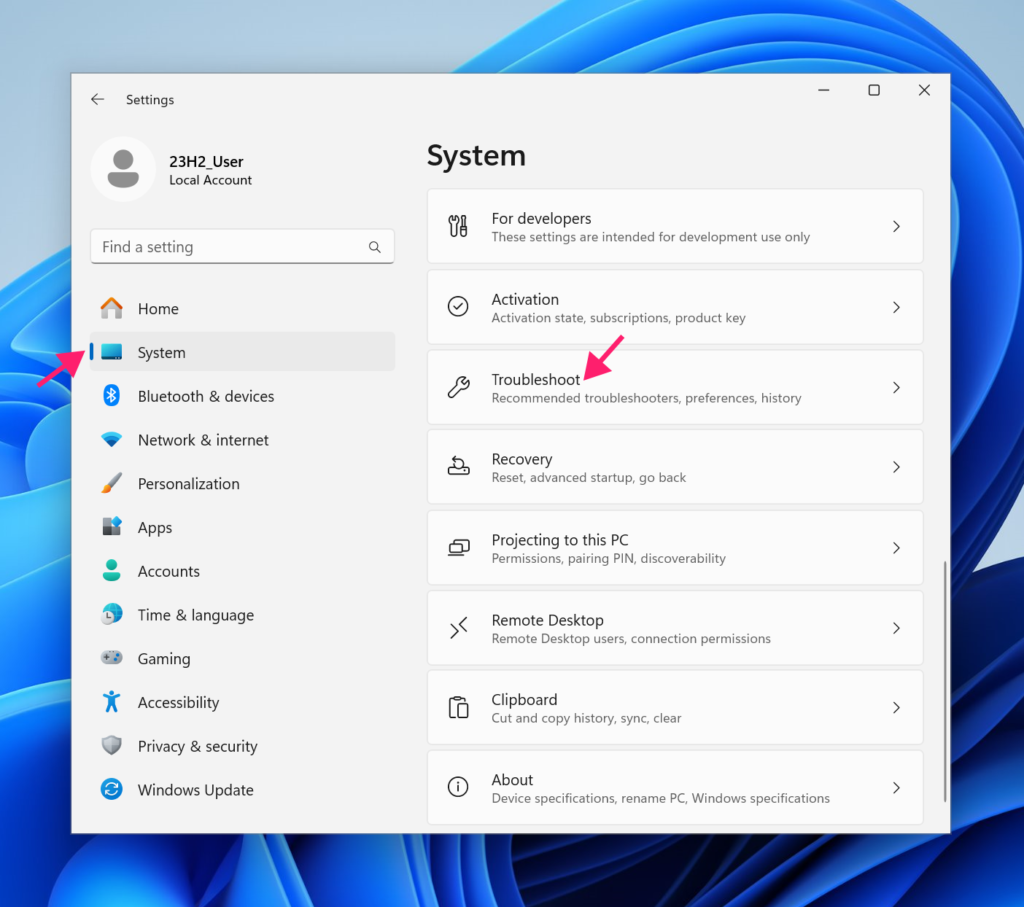
Task: Click the System monitor icon in sidebar
Action: click(112, 352)
